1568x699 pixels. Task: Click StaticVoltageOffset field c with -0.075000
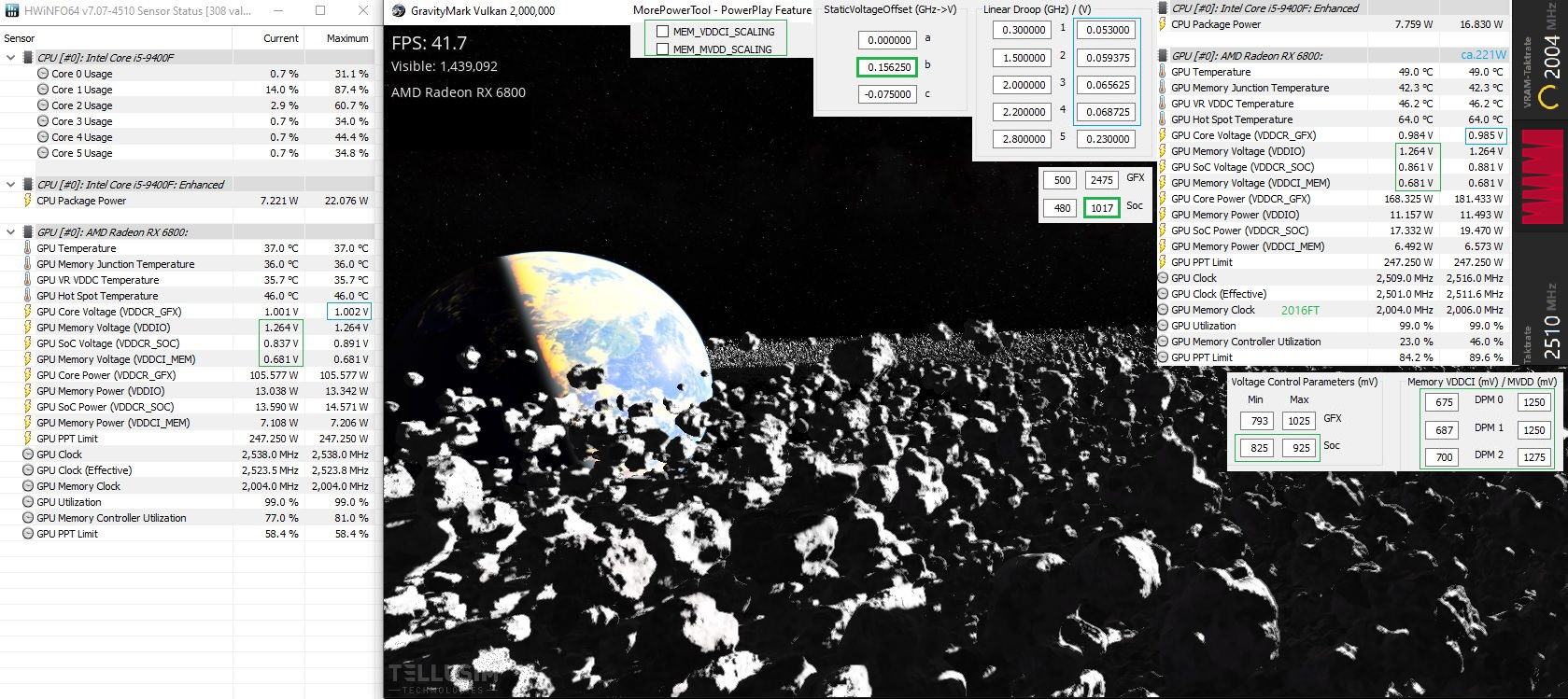pyautogui.click(x=887, y=94)
